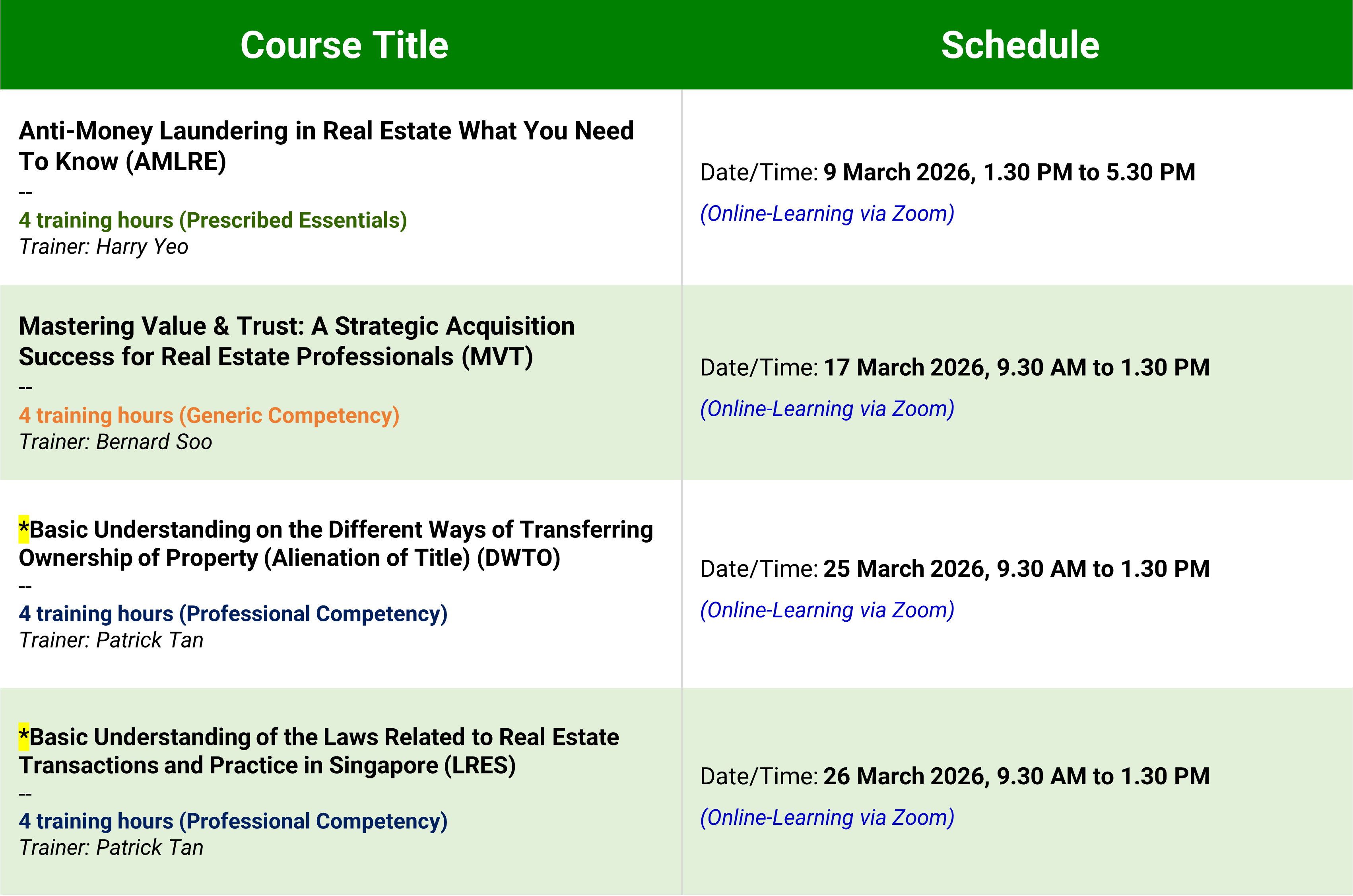Select trainer name Bernard Soo
The height and width of the screenshot is (896, 1353).
click(154, 442)
